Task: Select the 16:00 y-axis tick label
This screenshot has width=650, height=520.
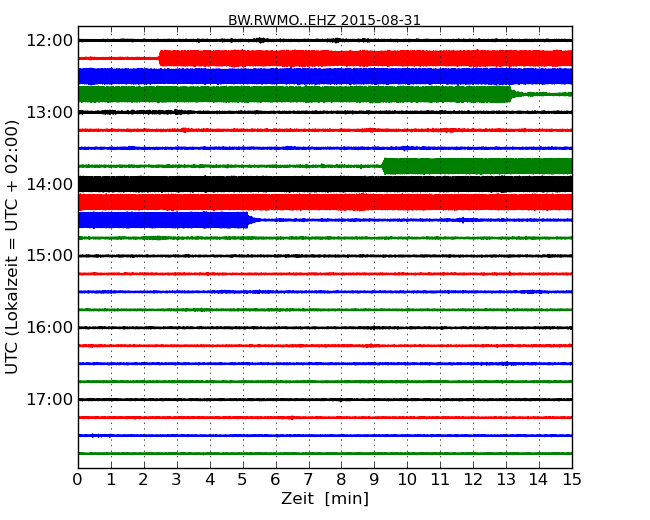Action: [x=50, y=328]
